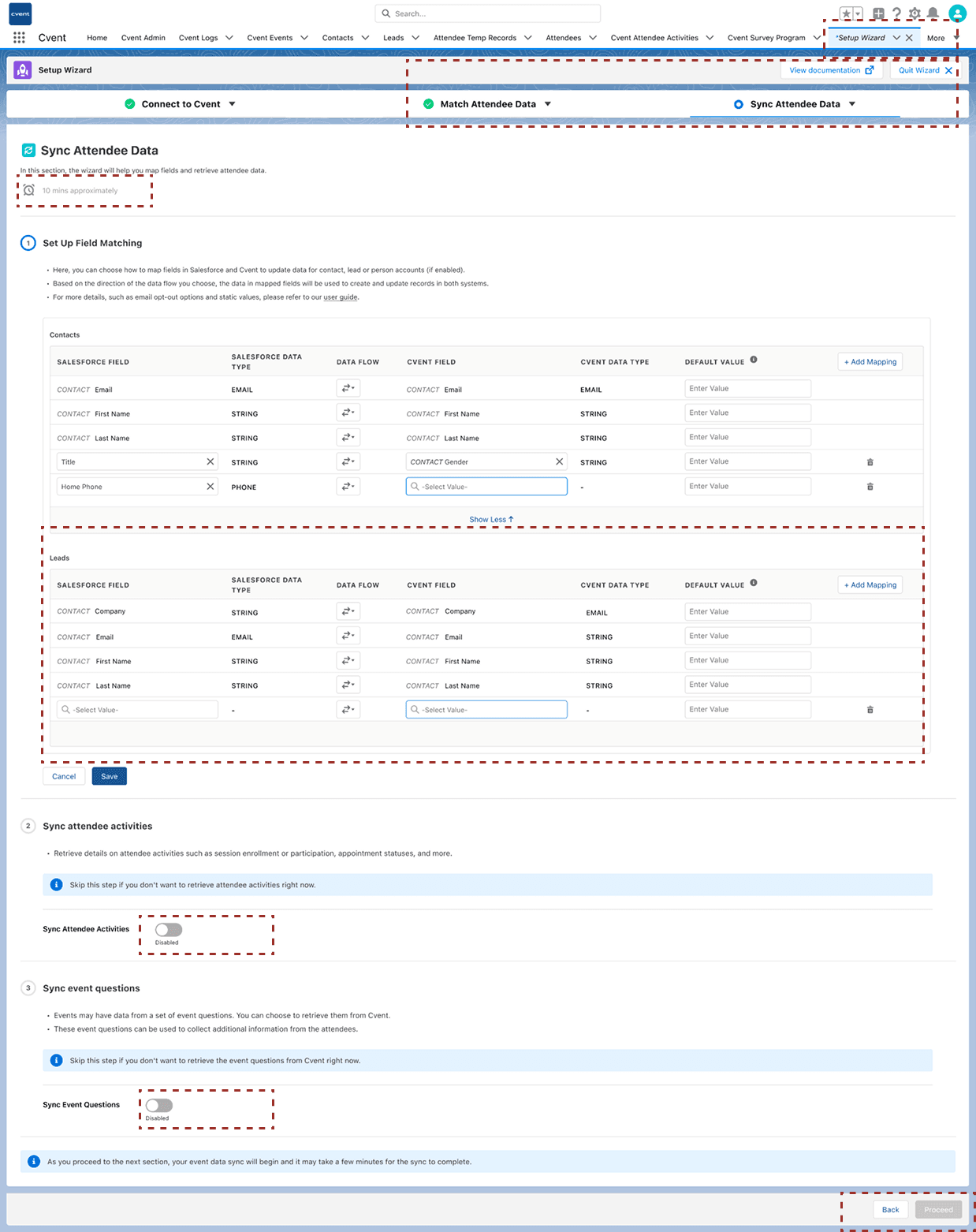Click Show Less under Contacts table
Image resolution: width=976 pixels, height=1232 pixels.
point(491,520)
